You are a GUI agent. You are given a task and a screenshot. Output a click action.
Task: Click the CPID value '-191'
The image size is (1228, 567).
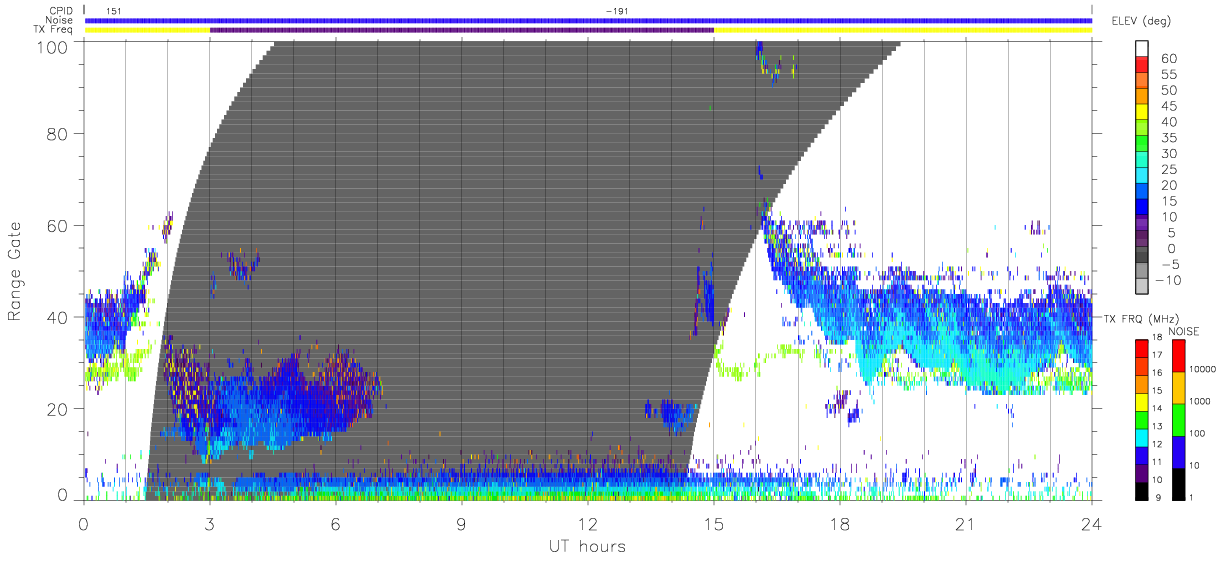click(x=617, y=11)
